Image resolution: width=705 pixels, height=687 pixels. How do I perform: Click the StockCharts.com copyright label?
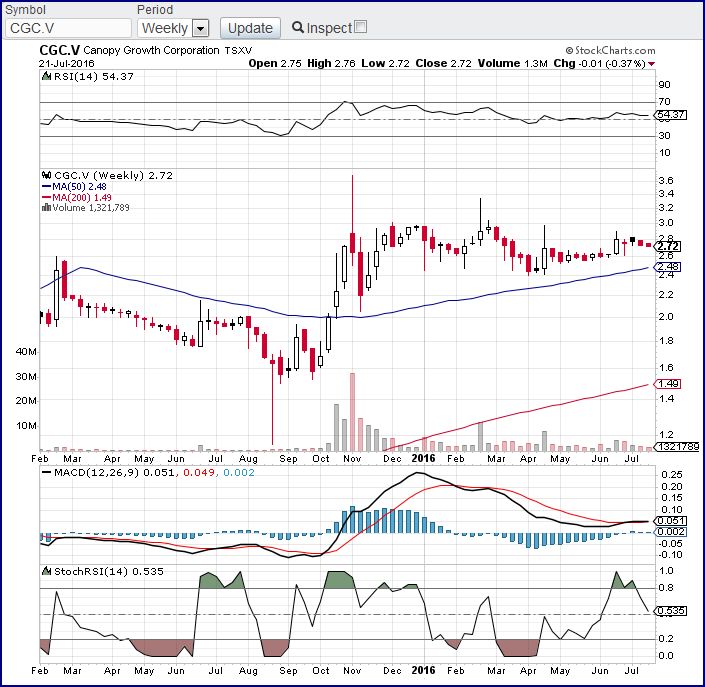[611, 50]
